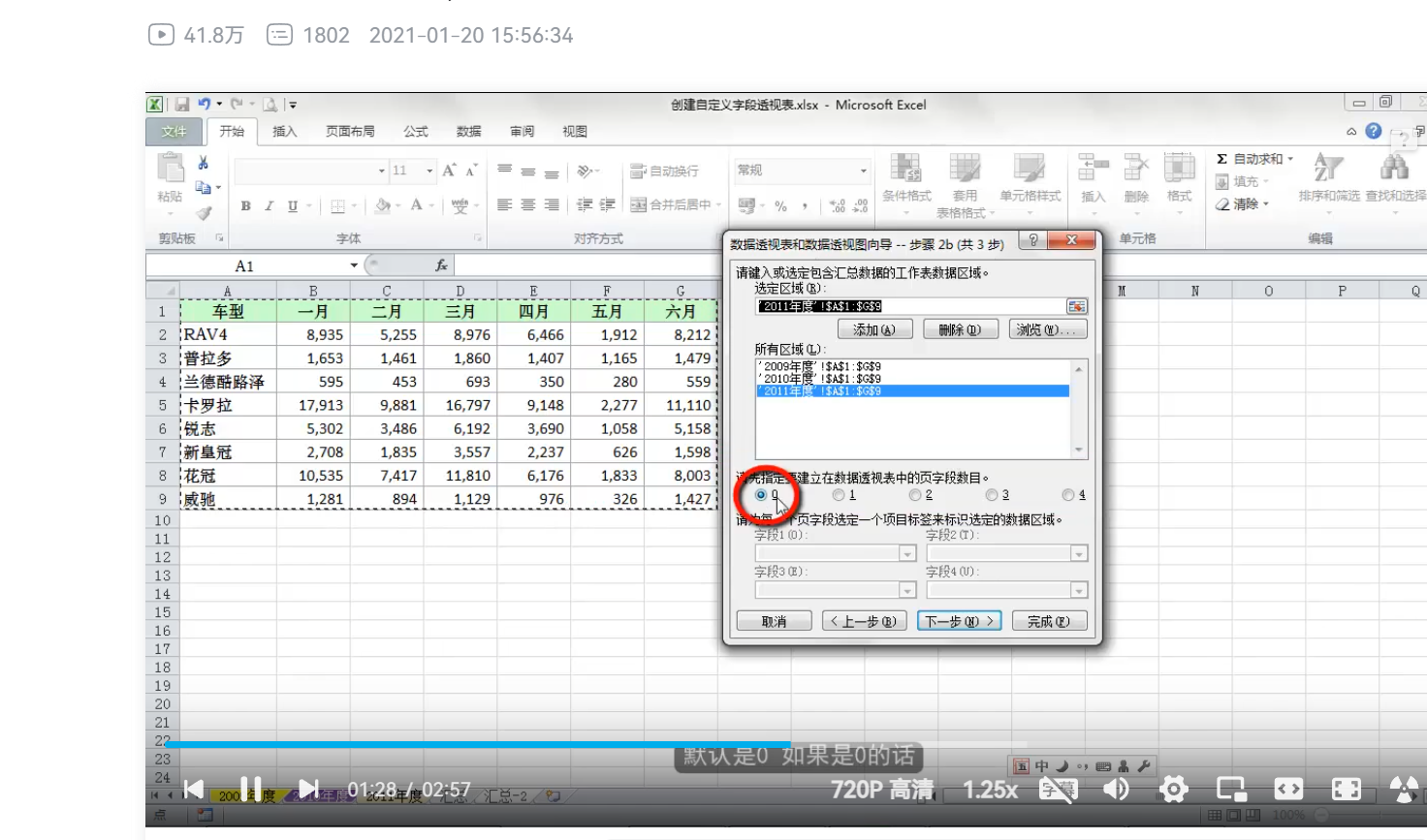Open the 文件 File tab
The height and width of the screenshot is (840, 1427).
point(174,132)
